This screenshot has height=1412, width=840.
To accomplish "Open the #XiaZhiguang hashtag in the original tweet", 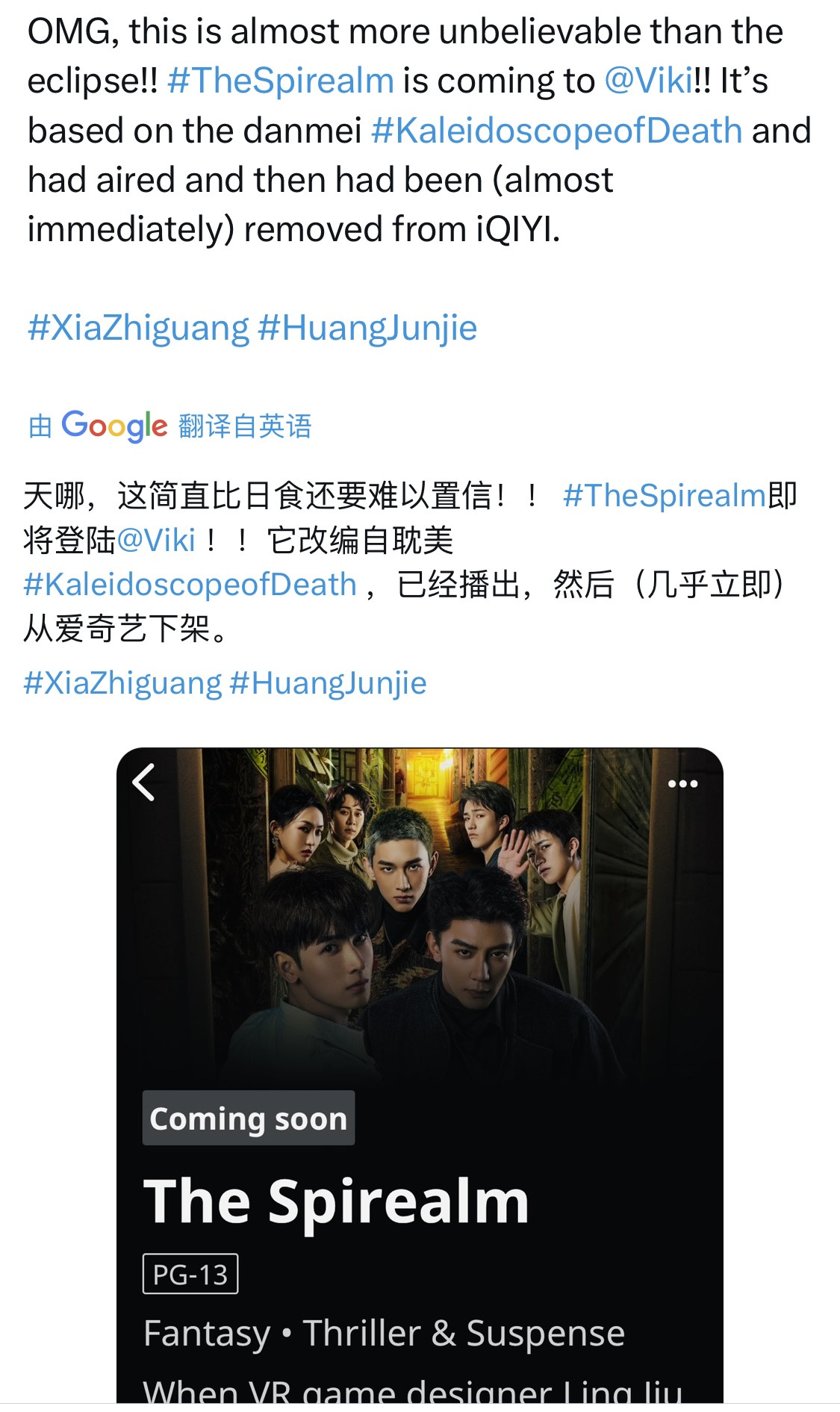I will 138,328.
